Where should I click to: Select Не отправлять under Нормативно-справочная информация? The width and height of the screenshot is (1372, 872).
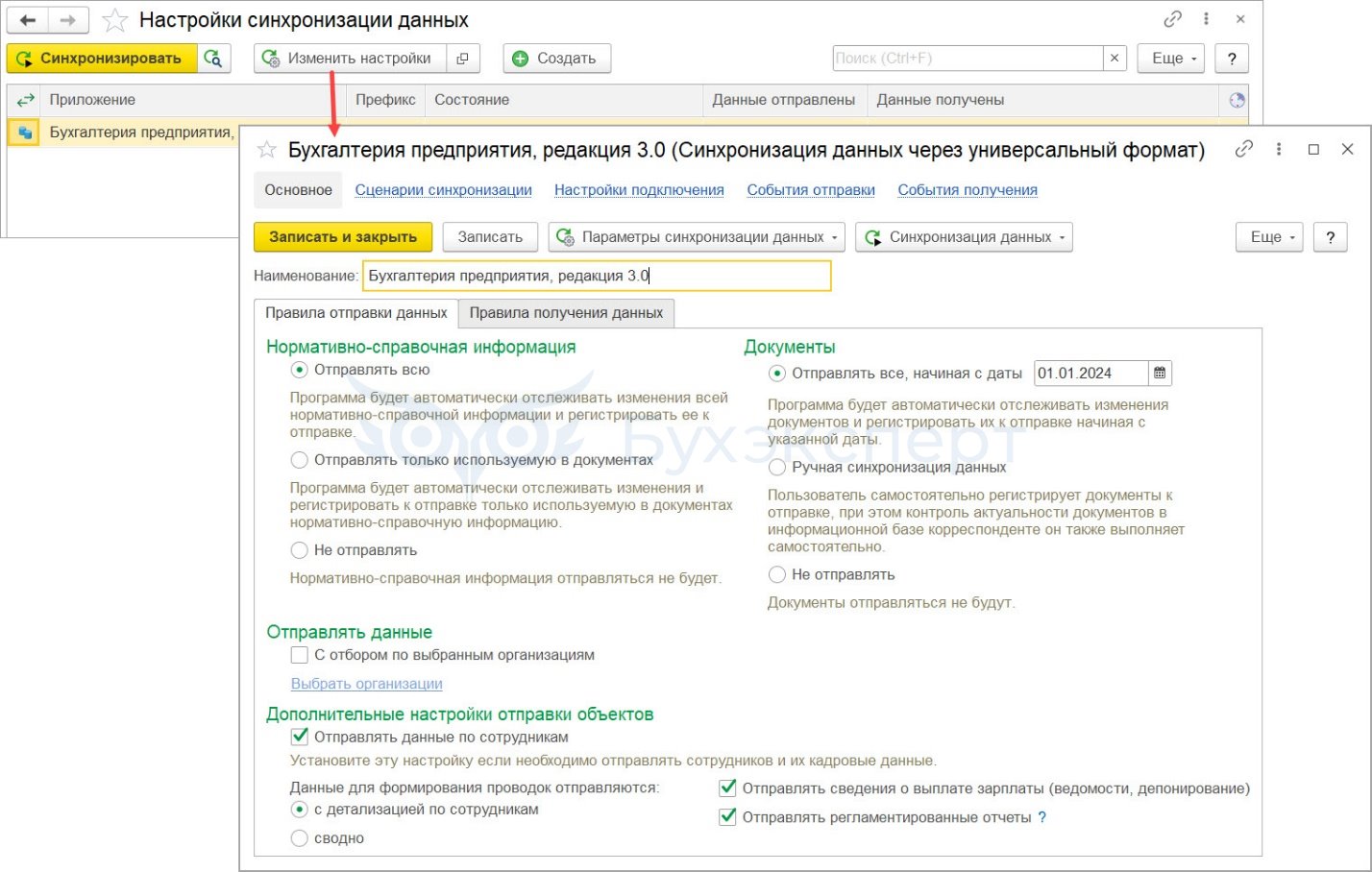299,550
